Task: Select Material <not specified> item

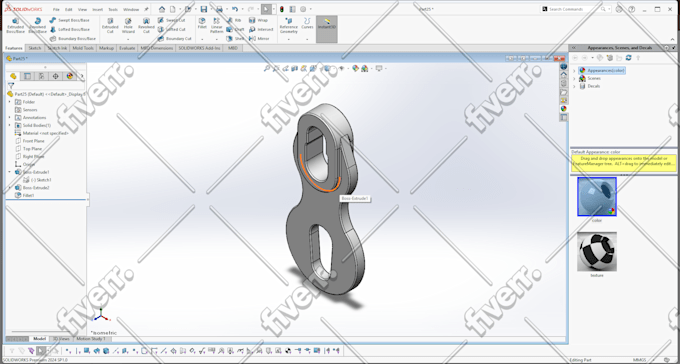Action: point(42,133)
